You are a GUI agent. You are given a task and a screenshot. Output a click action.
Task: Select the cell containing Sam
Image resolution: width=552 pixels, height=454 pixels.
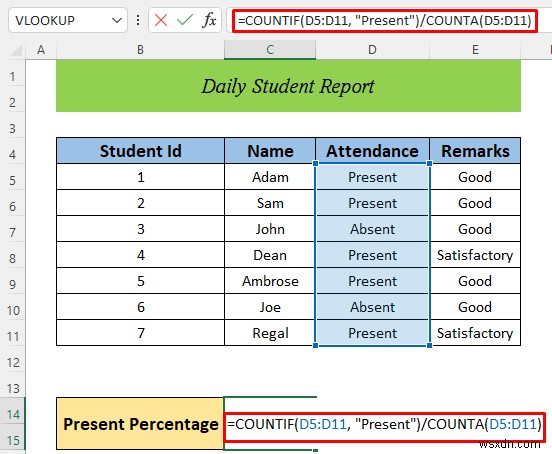[270, 203]
